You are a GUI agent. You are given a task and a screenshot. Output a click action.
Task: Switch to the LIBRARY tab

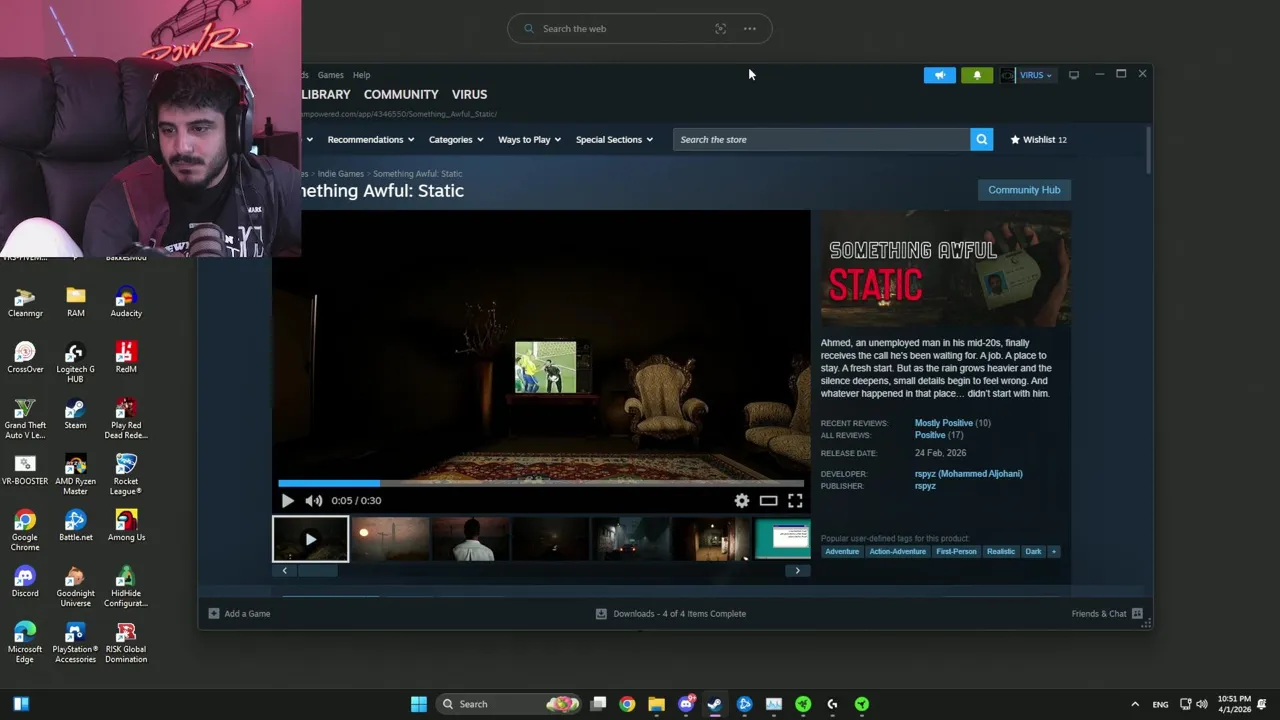pyautogui.click(x=326, y=94)
